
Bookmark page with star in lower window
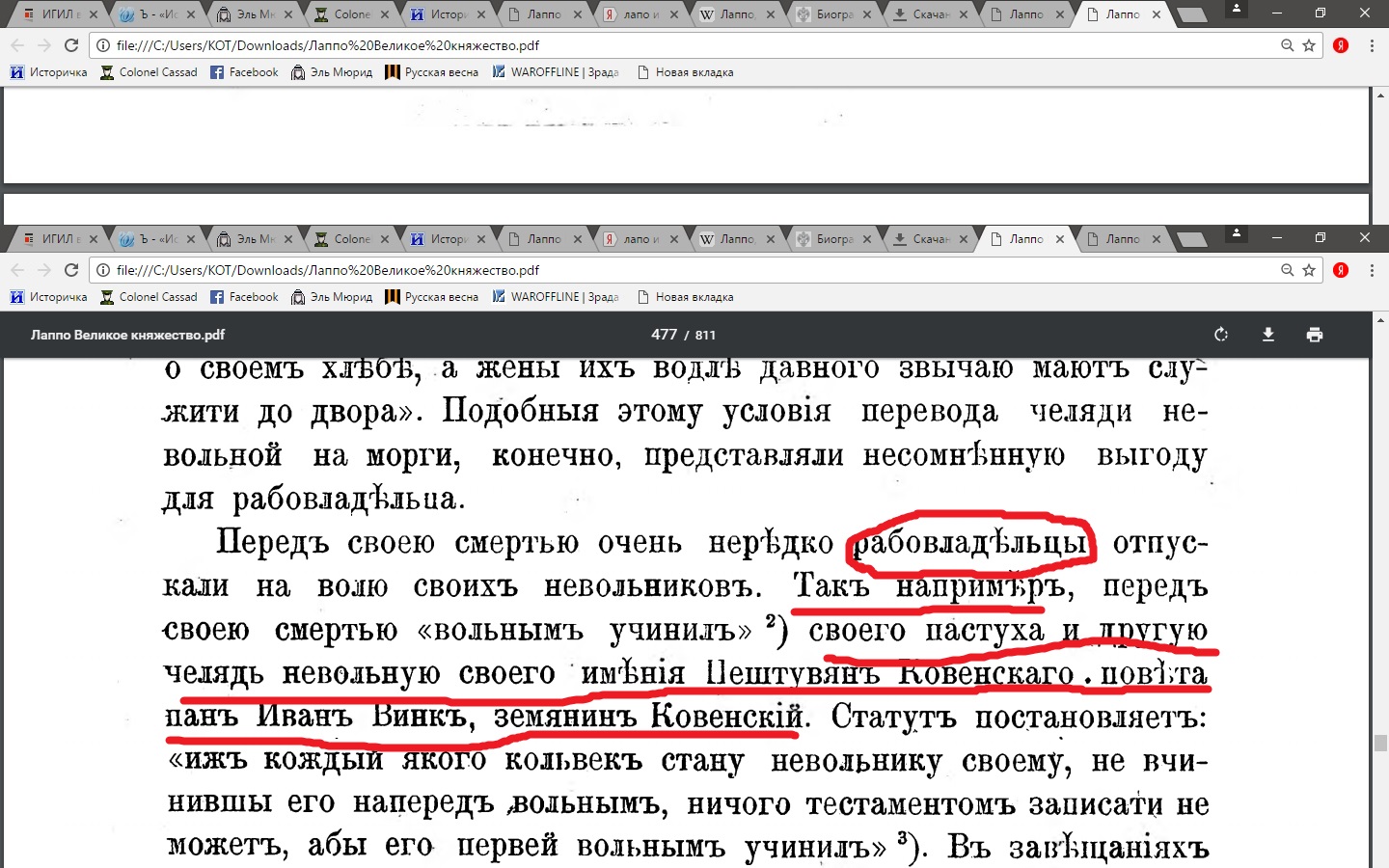1309,270
